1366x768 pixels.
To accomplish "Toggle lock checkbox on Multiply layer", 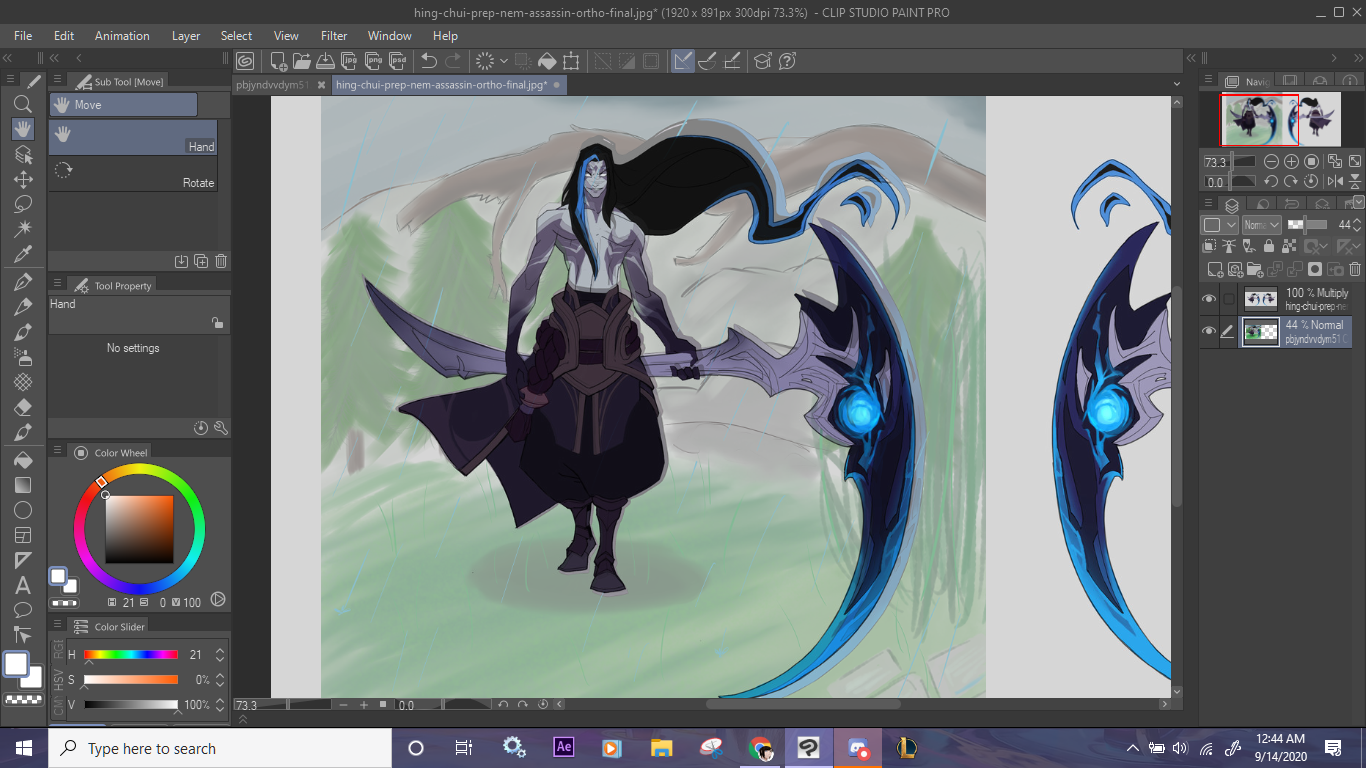I will pyautogui.click(x=1228, y=299).
